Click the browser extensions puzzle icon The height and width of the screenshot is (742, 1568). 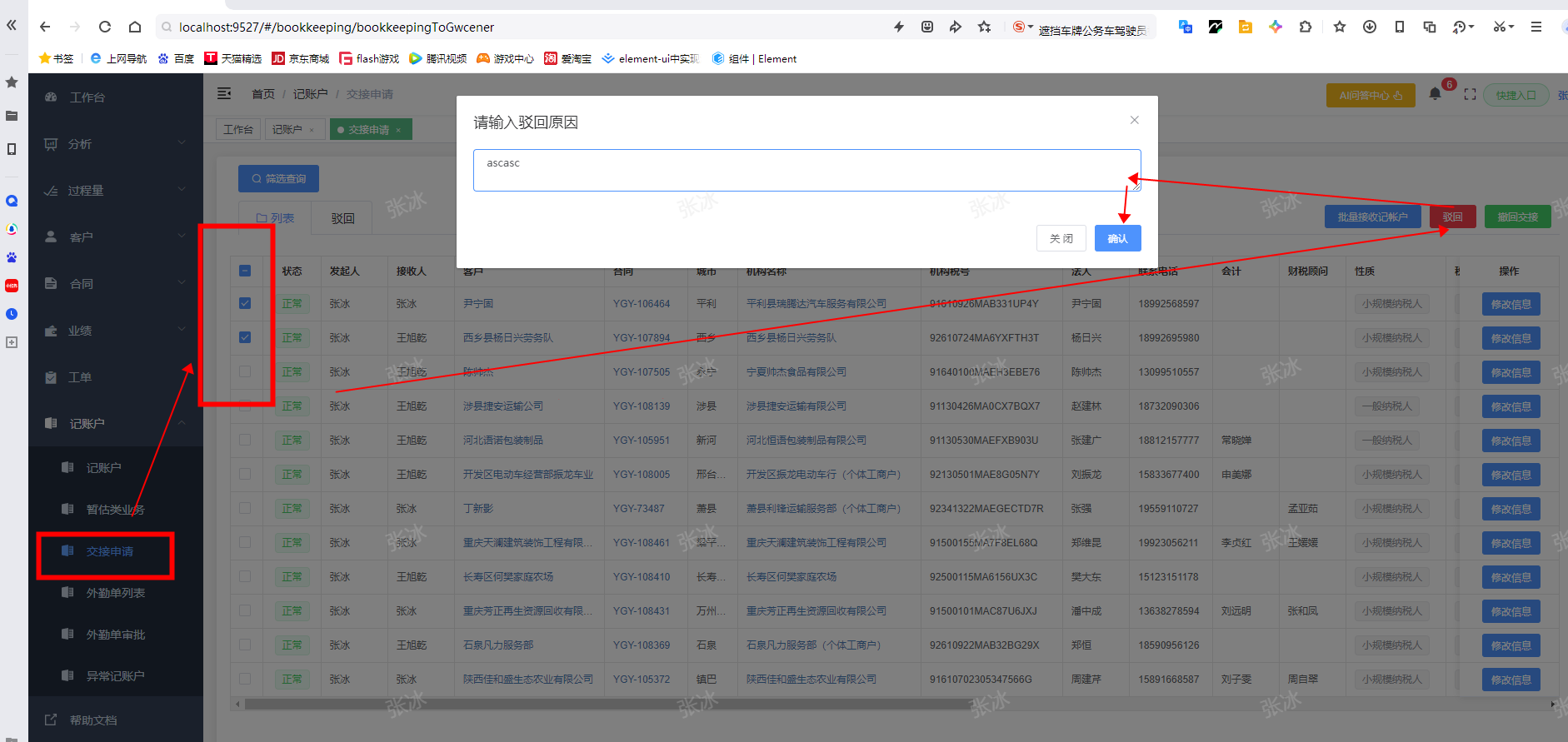pos(1306,27)
